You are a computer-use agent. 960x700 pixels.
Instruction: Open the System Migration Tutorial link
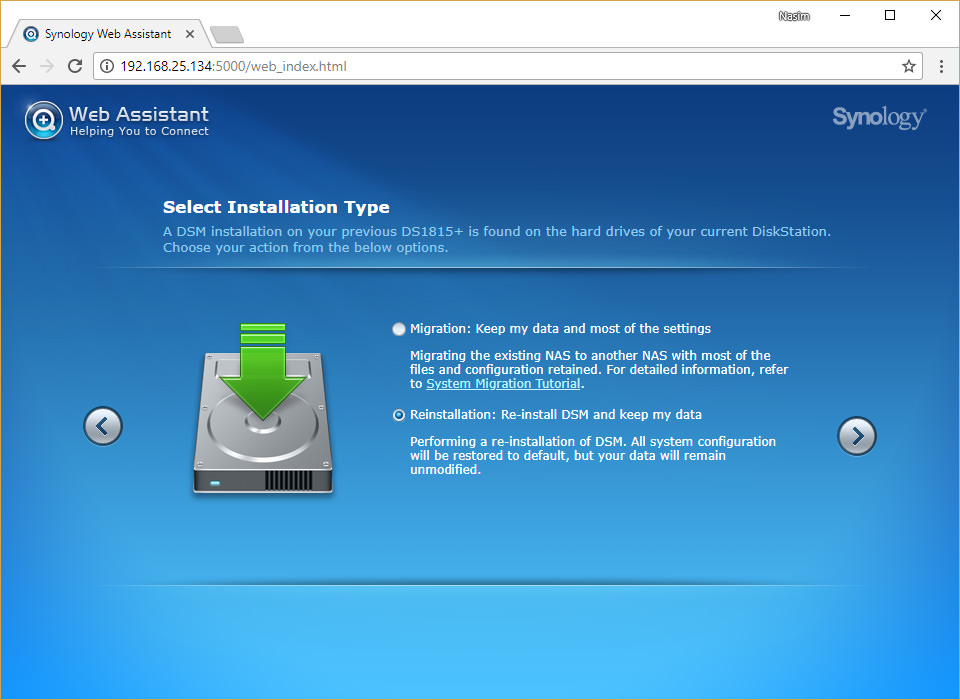click(x=503, y=384)
